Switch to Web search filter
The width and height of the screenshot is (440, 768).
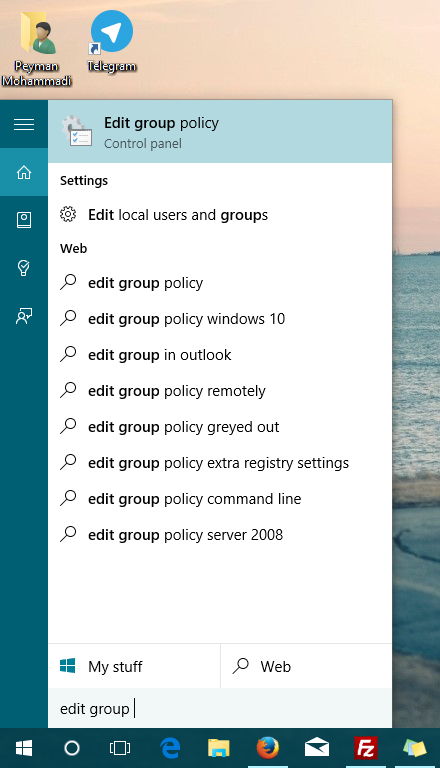click(307, 666)
